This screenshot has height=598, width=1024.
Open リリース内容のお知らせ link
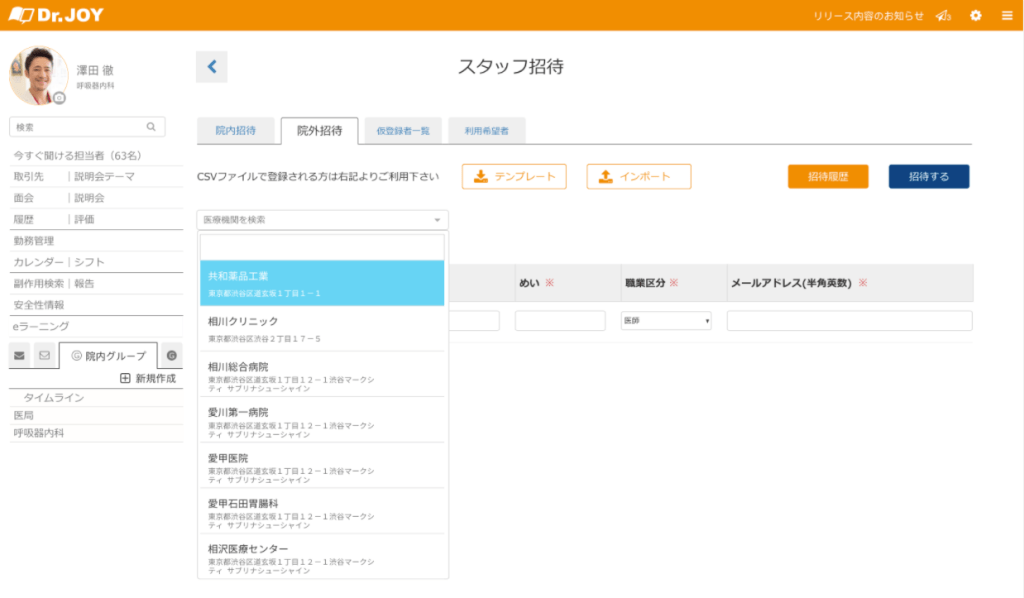pyautogui.click(x=868, y=16)
